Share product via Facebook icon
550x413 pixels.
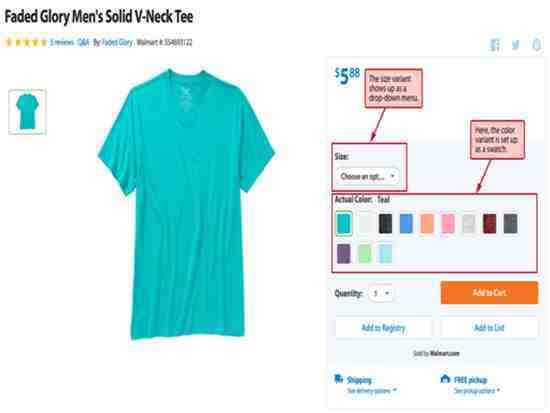495,45
